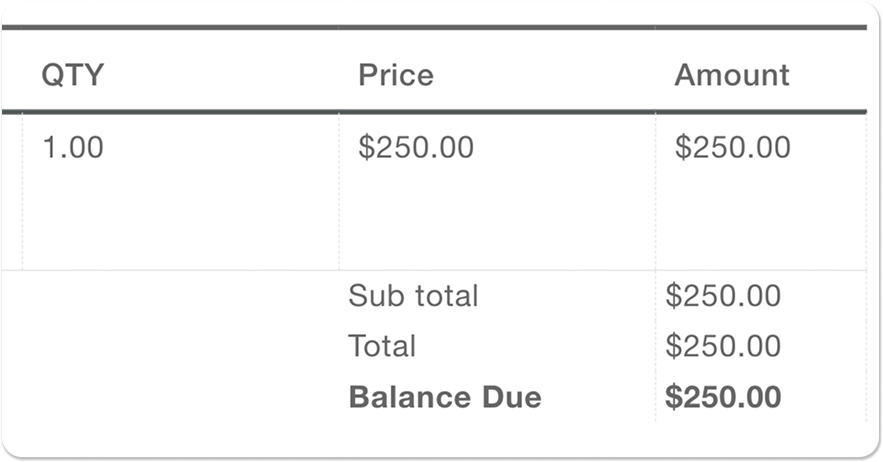Image resolution: width=883 pixels, height=462 pixels.
Task: Click the quantity value 1.00
Action: (x=73, y=147)
